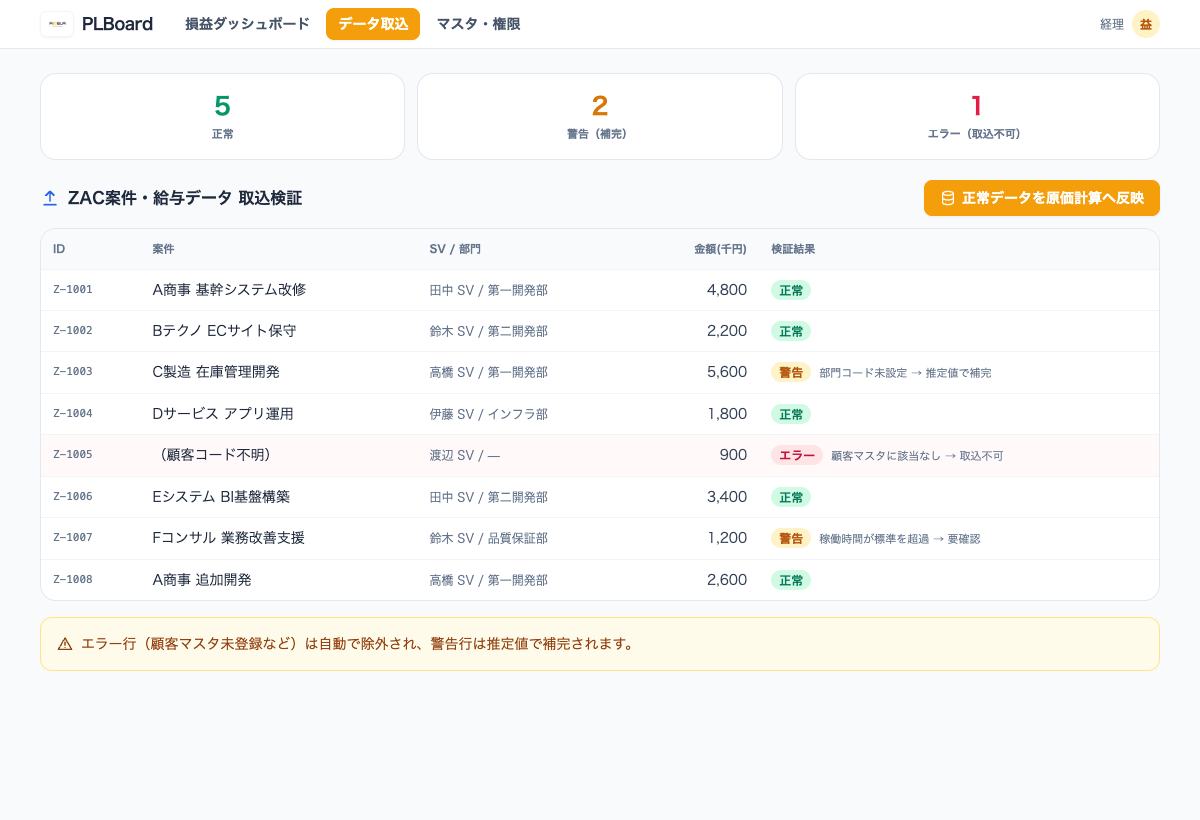Click the upload icon beside ZAC案件 heading
The height and width of the screenshot is (820, 1200).
(x=50, y=198)
